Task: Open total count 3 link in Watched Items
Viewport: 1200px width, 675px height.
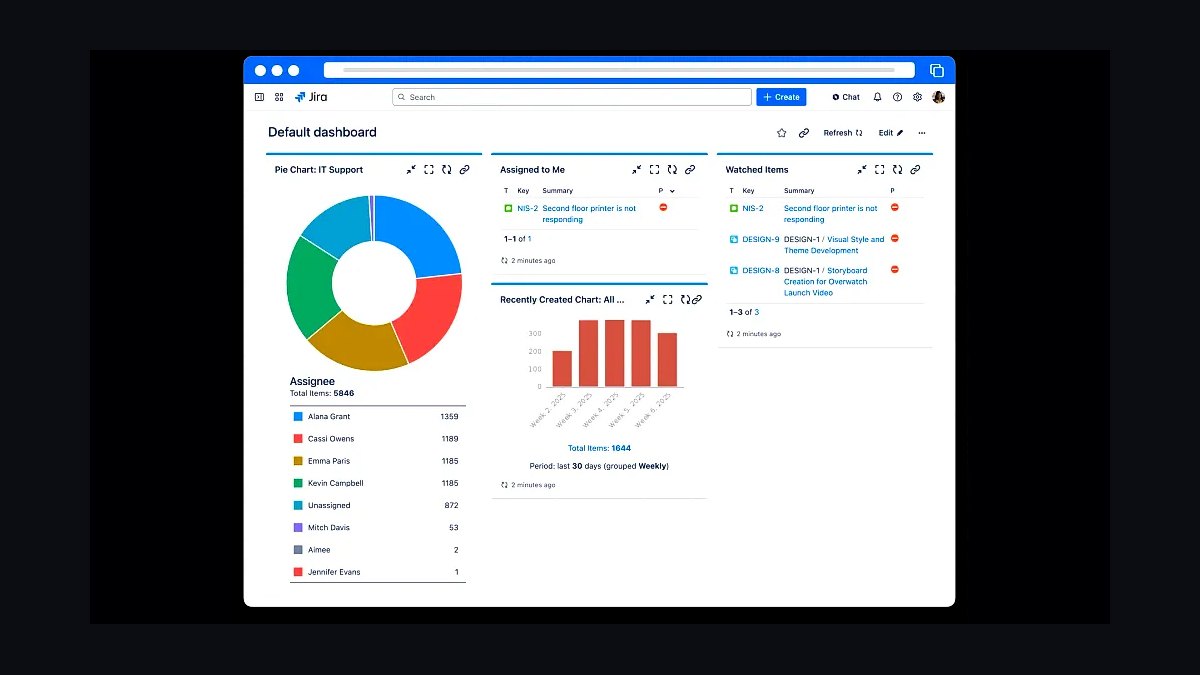Action: click(756, 312)
